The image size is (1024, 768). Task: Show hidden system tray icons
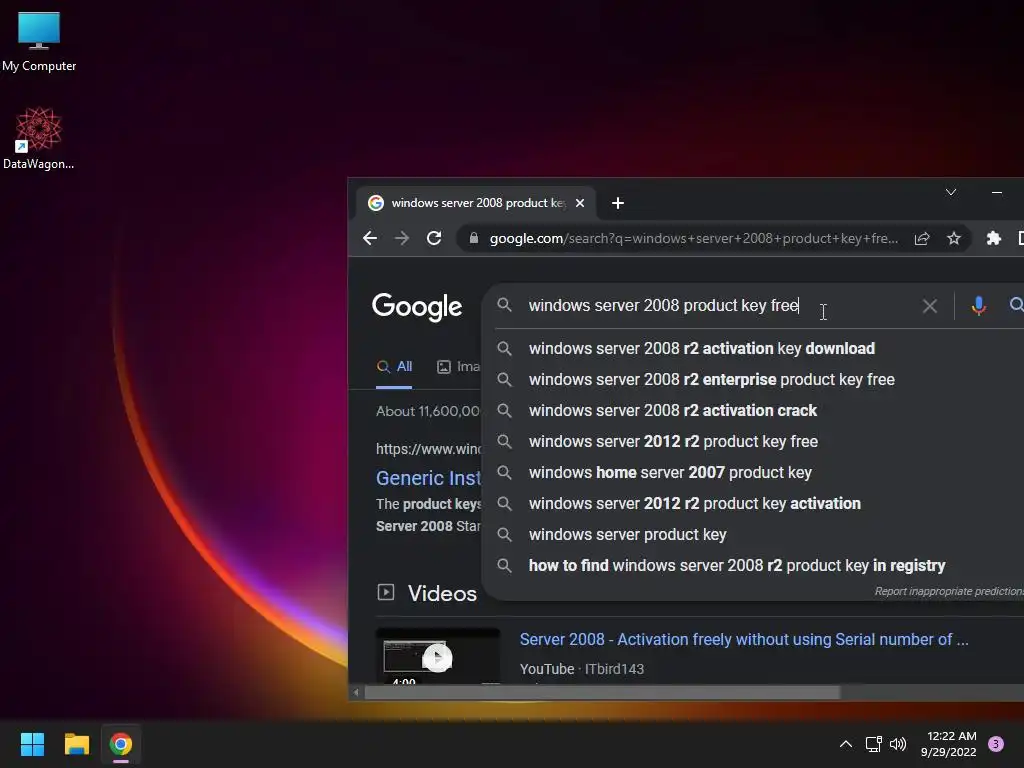tap(846, 744)
